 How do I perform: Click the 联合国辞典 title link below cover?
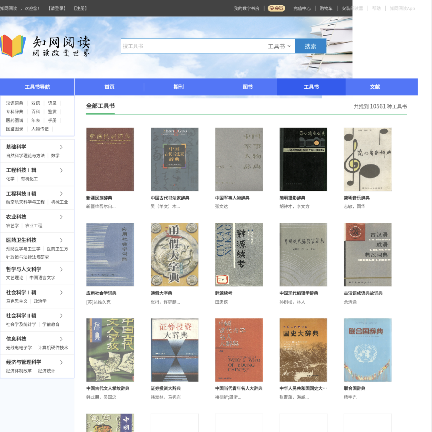tap(355, 388)
